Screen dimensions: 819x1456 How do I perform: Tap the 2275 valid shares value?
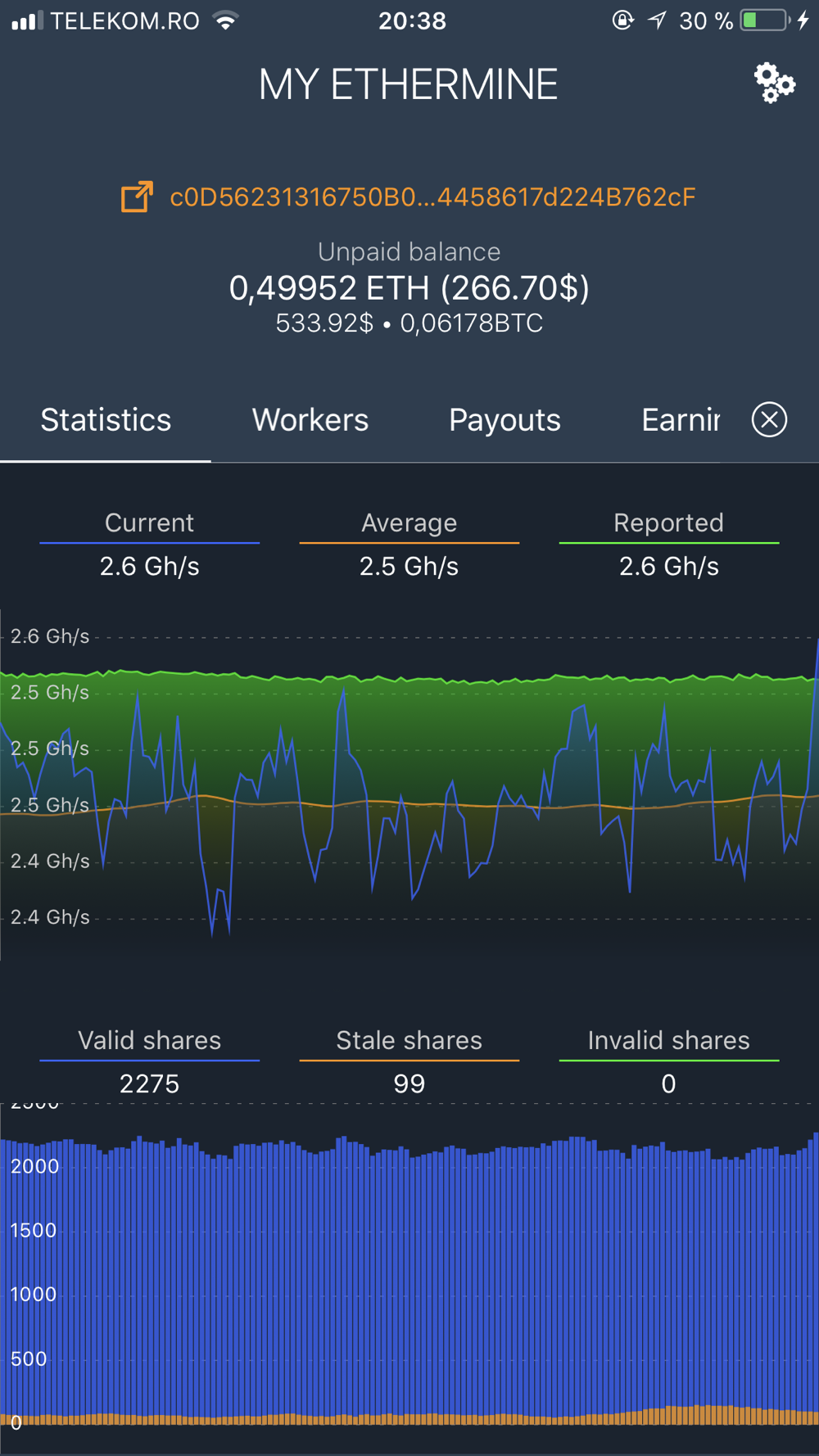tap(149, 1084)
